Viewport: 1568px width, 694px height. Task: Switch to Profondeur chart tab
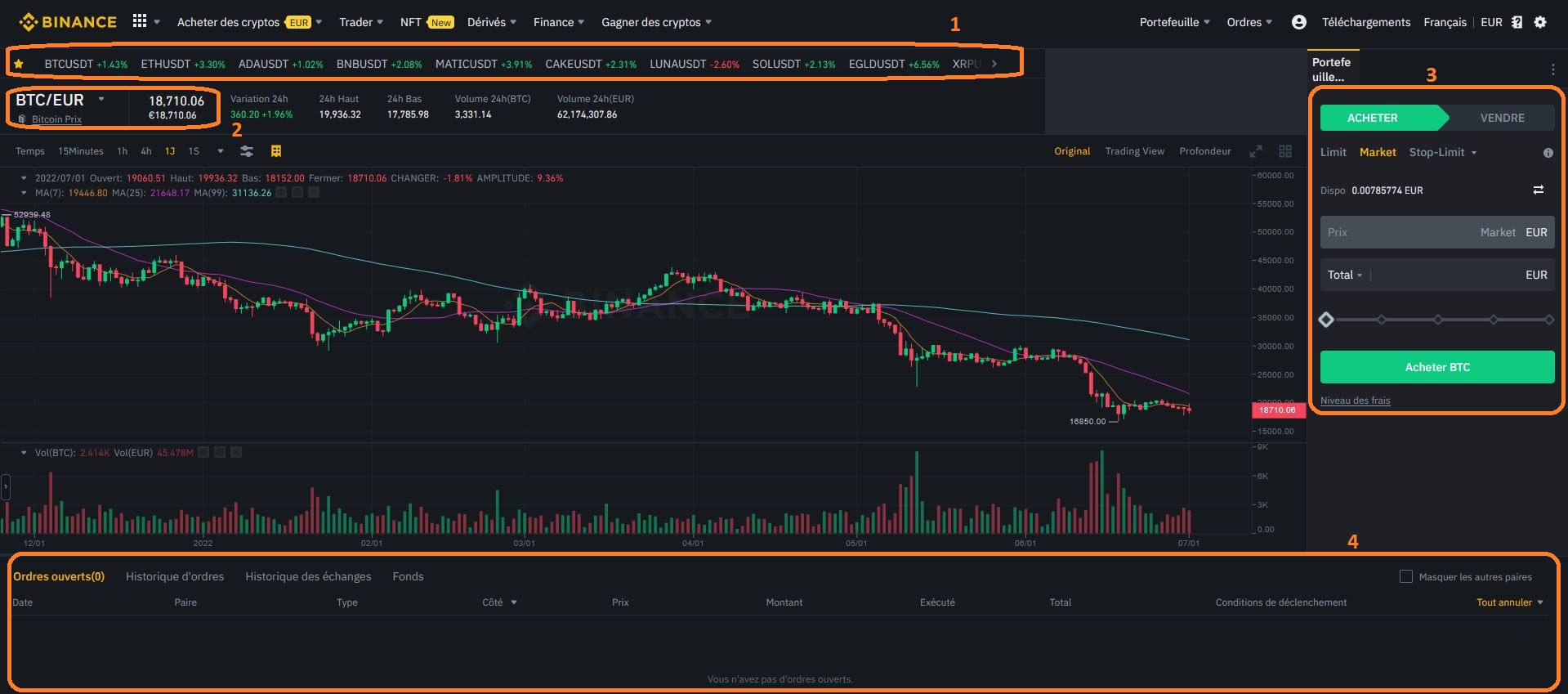pyautogui.click(x=1205, y=151)
